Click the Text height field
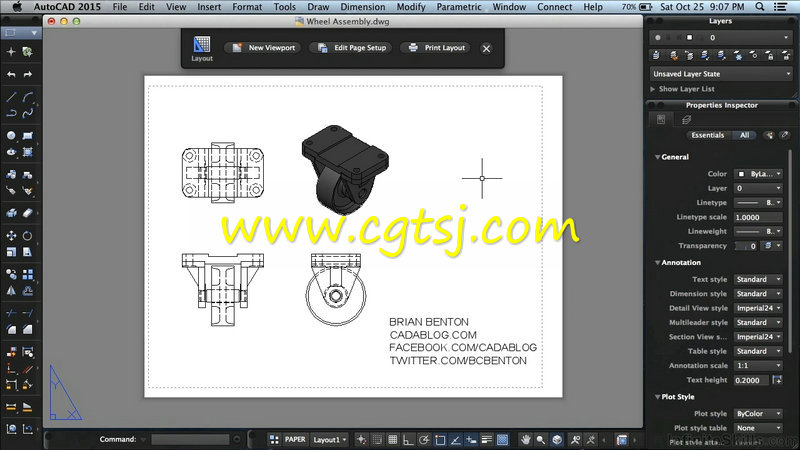Image resolution: width=800 pixels, height=450 pixels. 752,380
